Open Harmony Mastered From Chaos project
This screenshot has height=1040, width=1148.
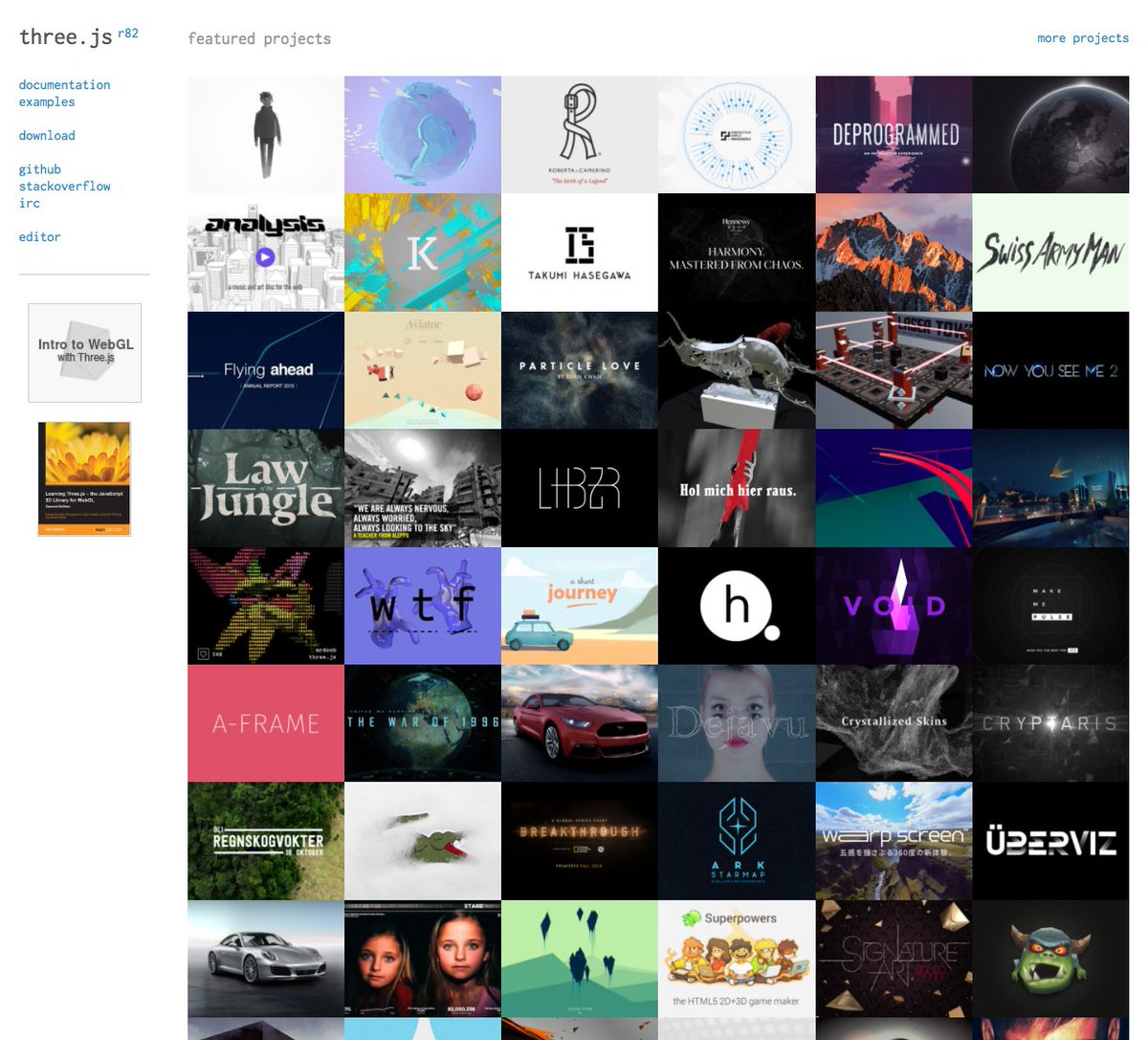[737, 253]
